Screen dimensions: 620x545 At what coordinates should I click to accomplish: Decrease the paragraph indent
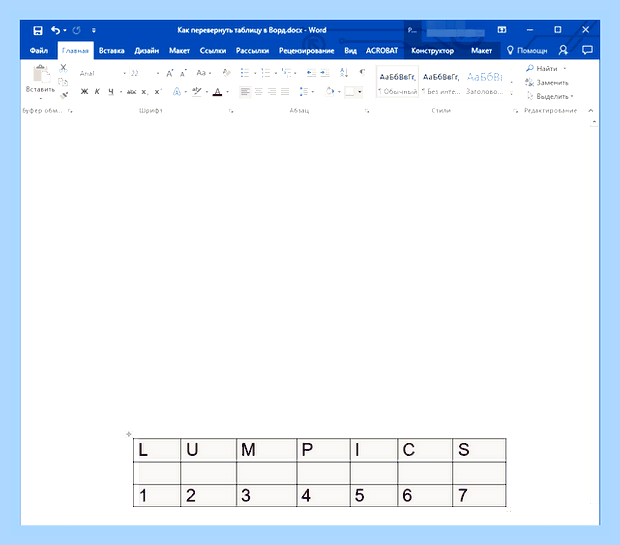[311, 73]
